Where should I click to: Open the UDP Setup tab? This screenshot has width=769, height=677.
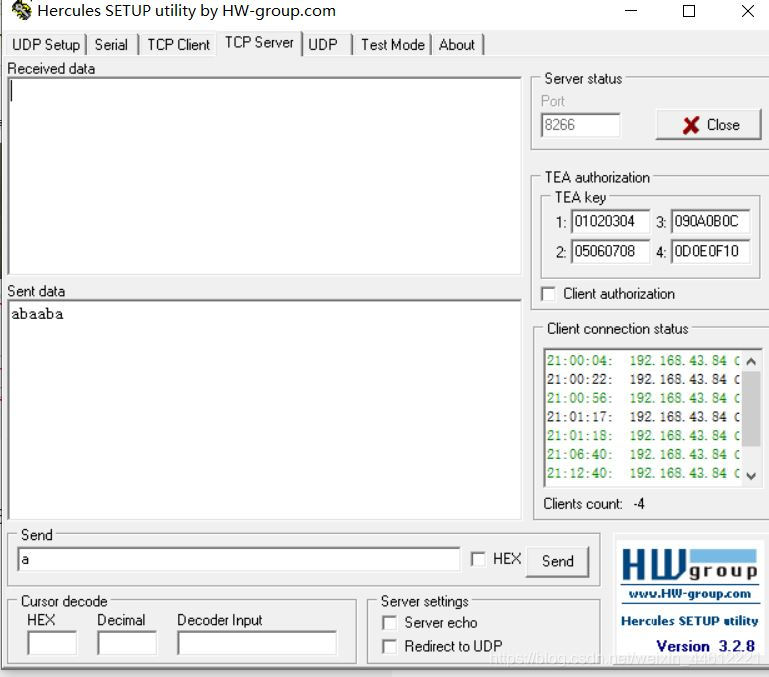46,45
